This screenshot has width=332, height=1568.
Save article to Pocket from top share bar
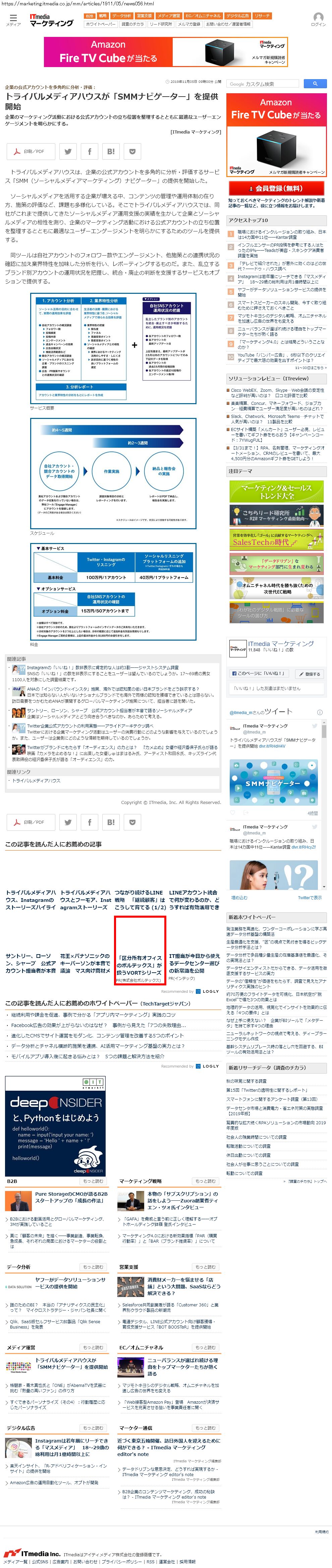[x=132, y=152]
